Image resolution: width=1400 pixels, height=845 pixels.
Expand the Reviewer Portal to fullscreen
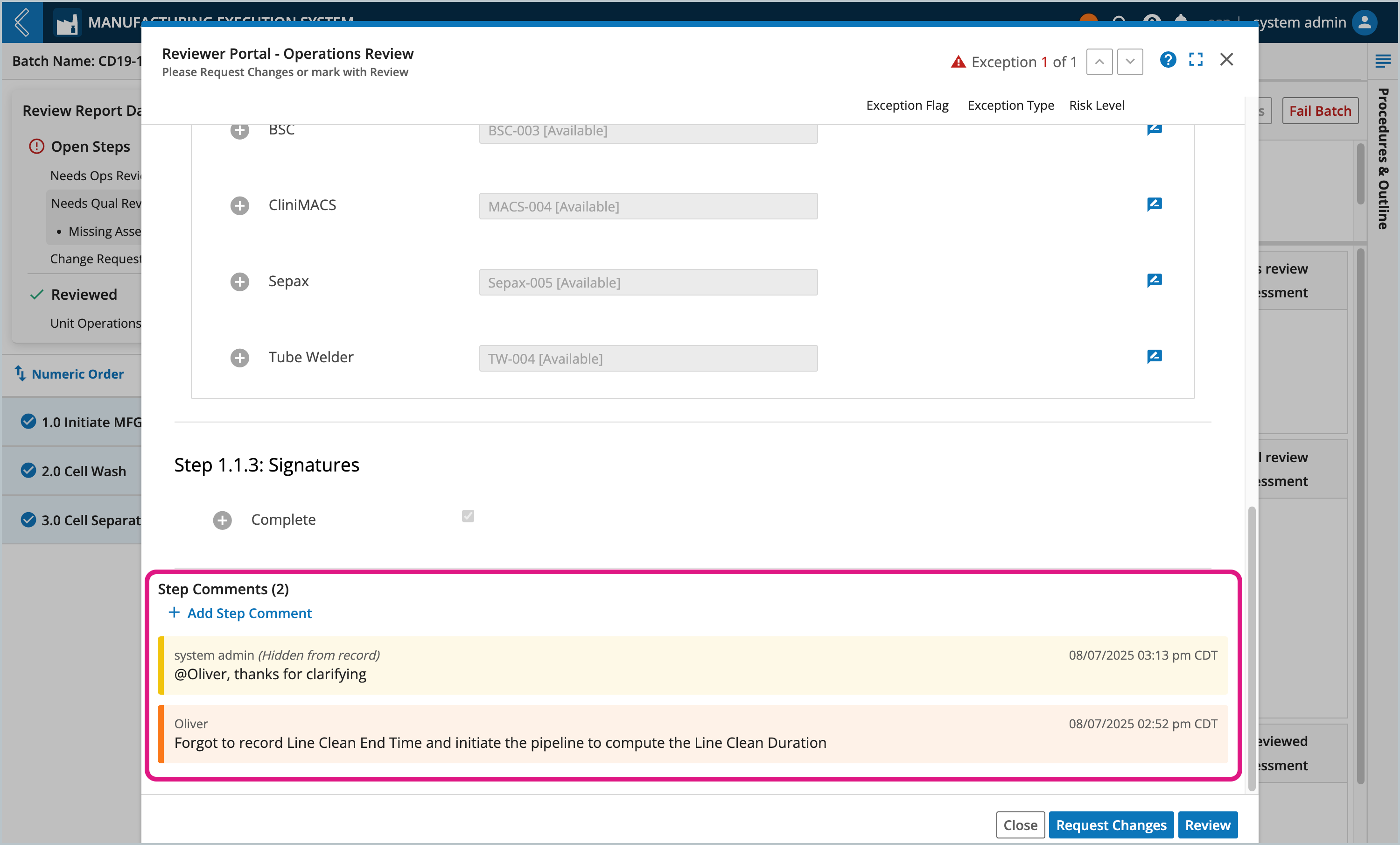coord(1196,60)
